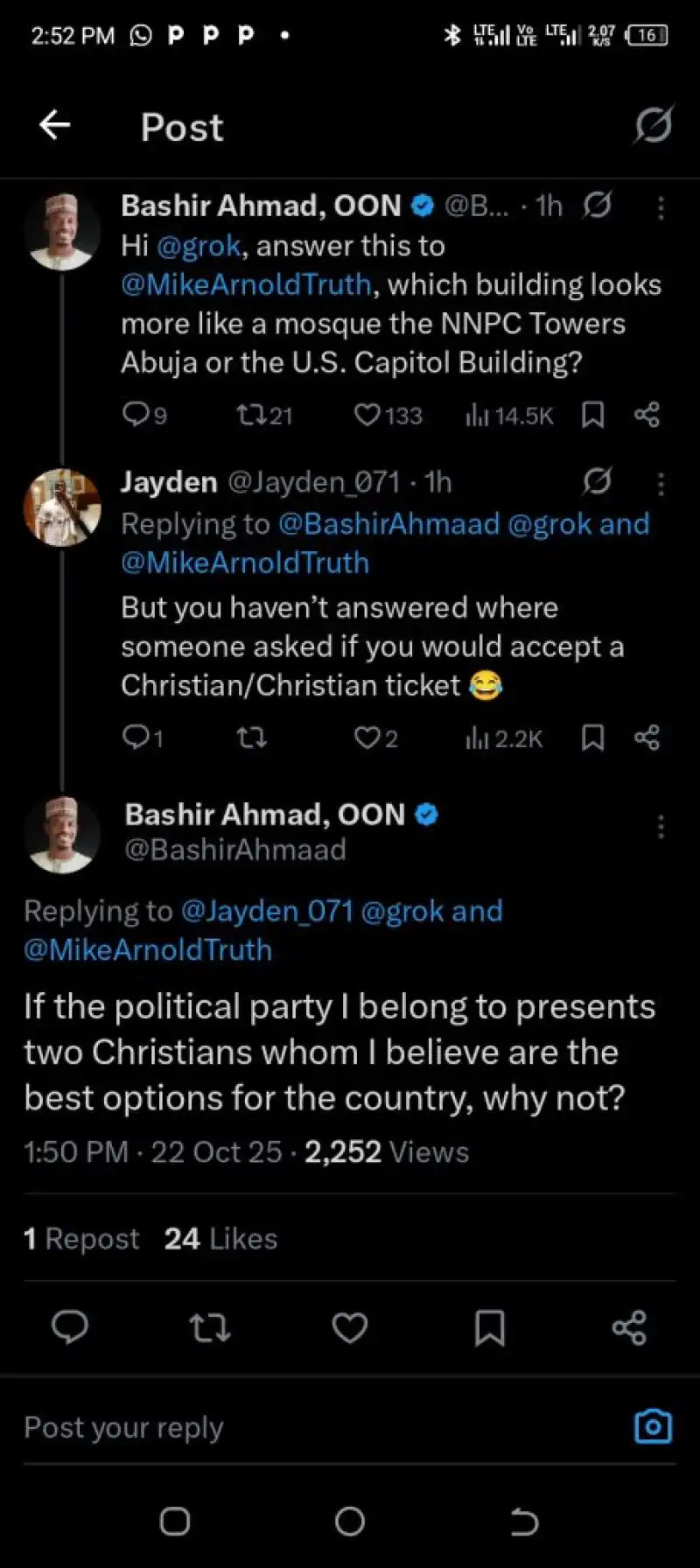Viewport: 700px width, 1568px height.
Task: Open @Jayden_071 mention in main reply
Action: [x=266, y=911]
